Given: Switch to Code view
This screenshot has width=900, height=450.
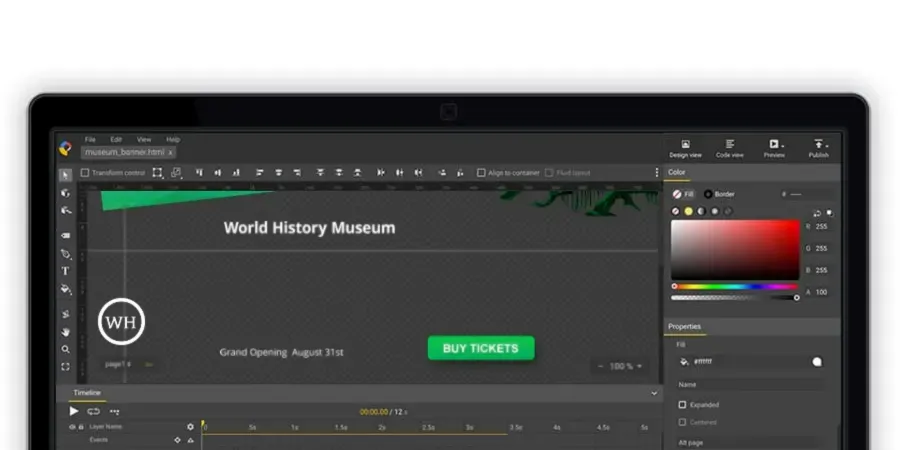Looking at the screenshot, I should (729, 148).
